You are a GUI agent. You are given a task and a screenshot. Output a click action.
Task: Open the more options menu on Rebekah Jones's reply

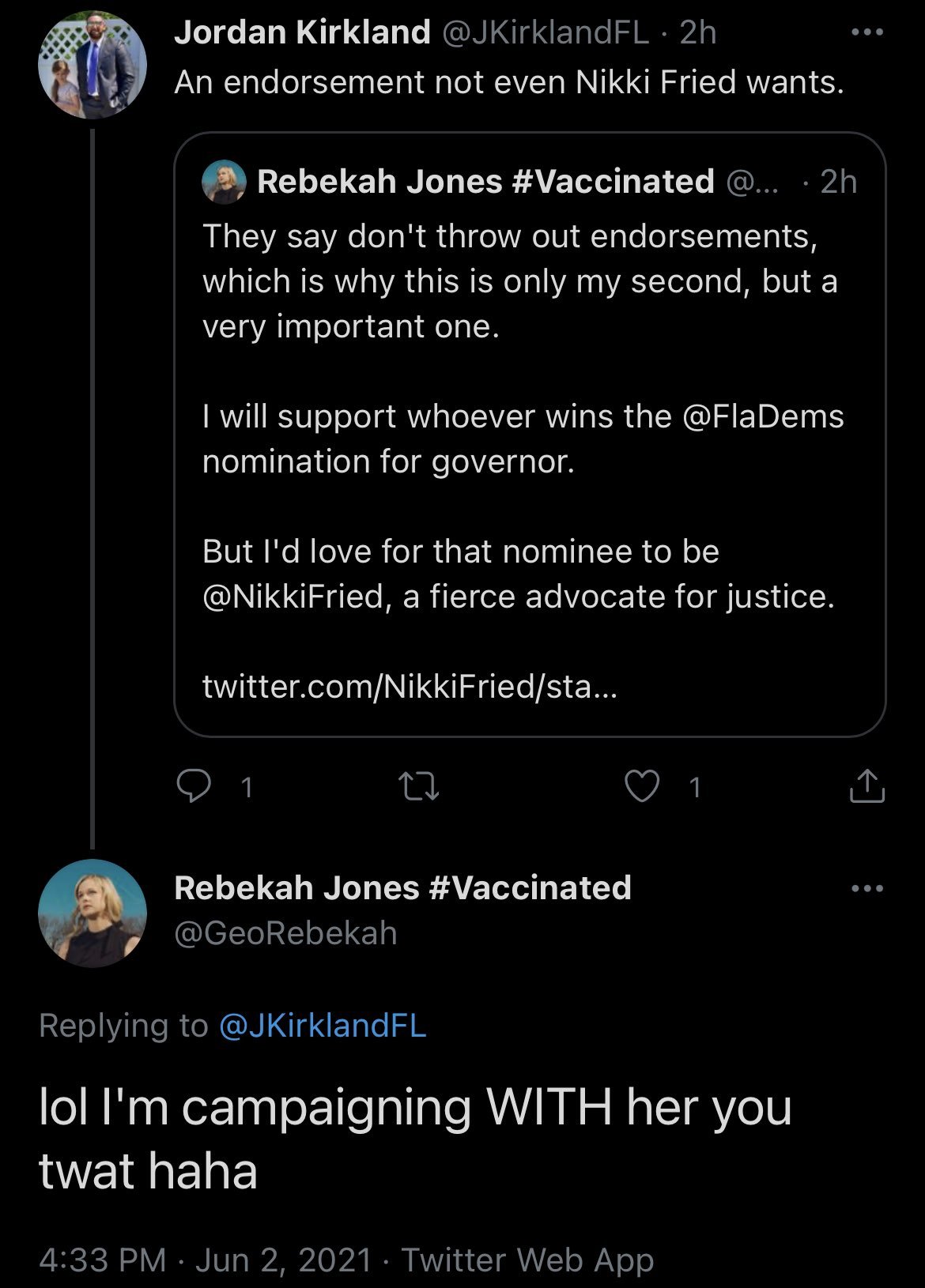coord(867,888)
